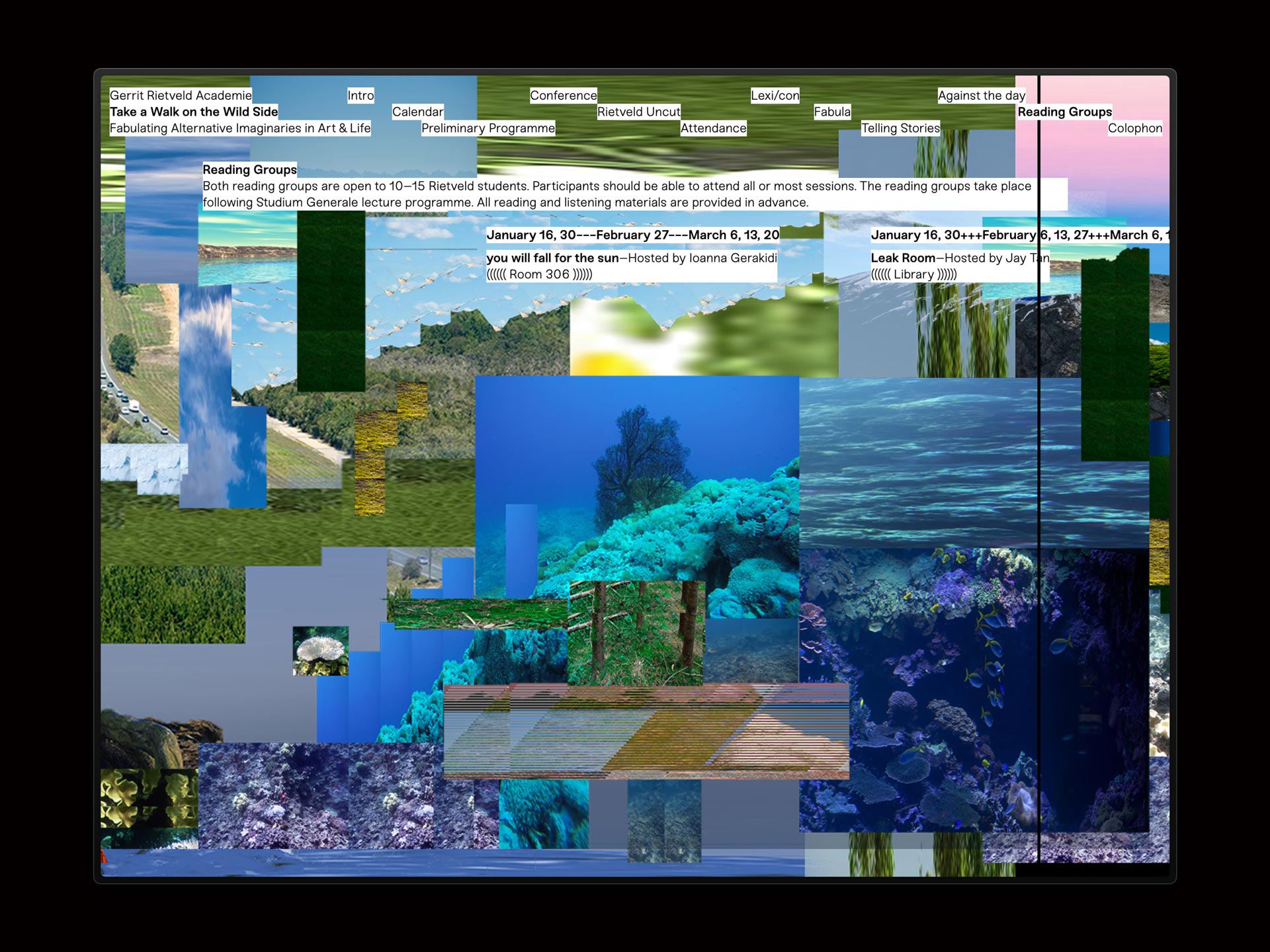Click the "(((((( Library ))))))" location text

[x=916, y=273]
